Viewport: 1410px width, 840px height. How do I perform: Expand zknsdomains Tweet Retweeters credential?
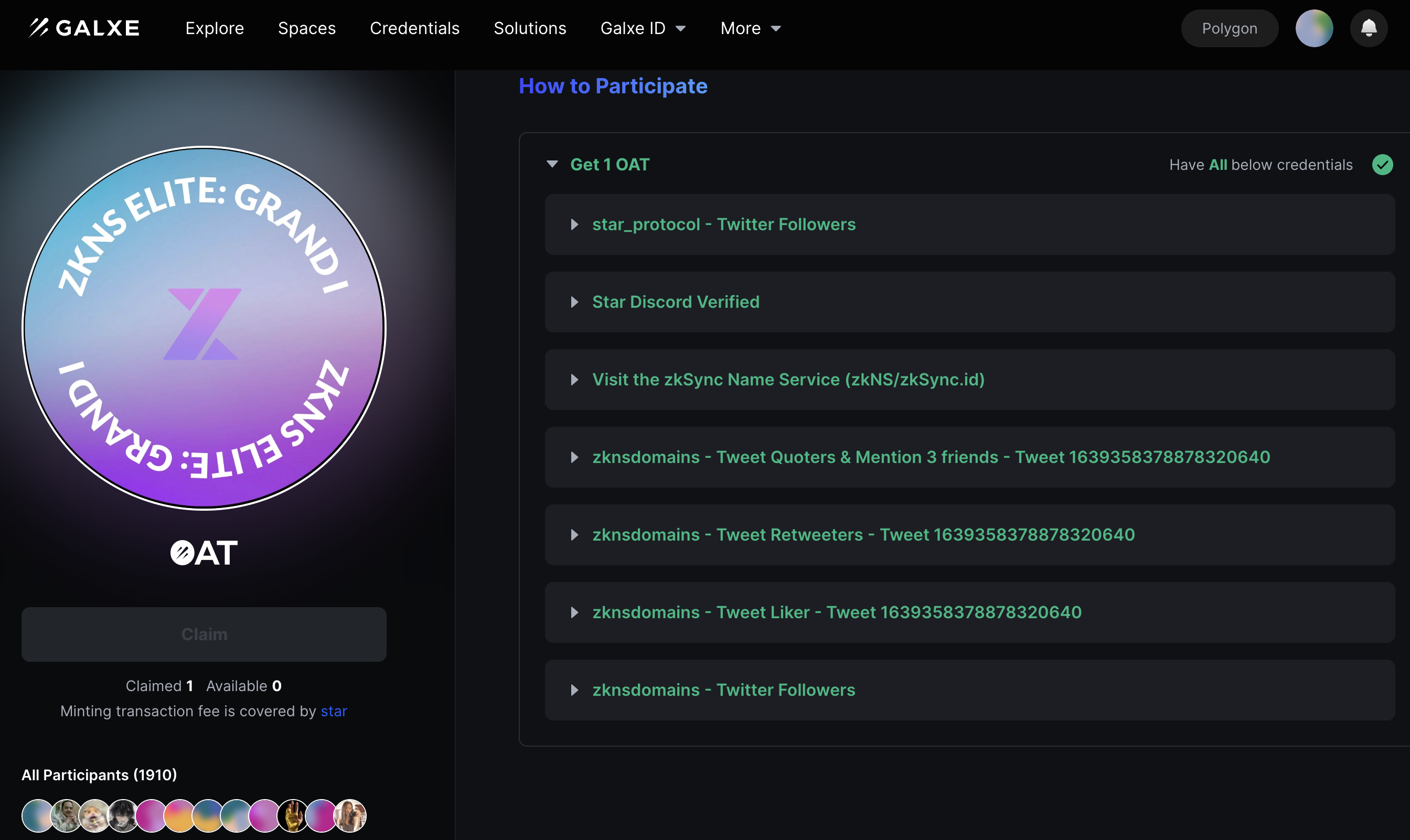click(x=969, y=534)
